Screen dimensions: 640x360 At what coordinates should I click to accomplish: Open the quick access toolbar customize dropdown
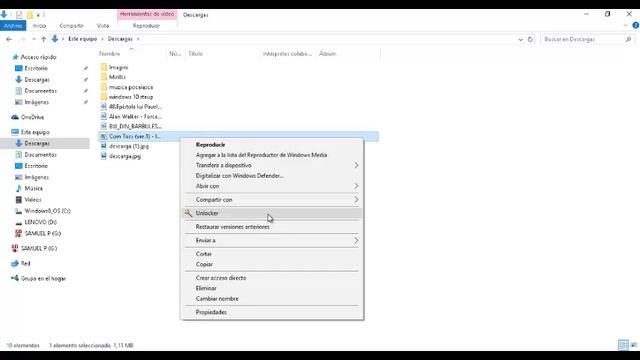pos(38,15)
